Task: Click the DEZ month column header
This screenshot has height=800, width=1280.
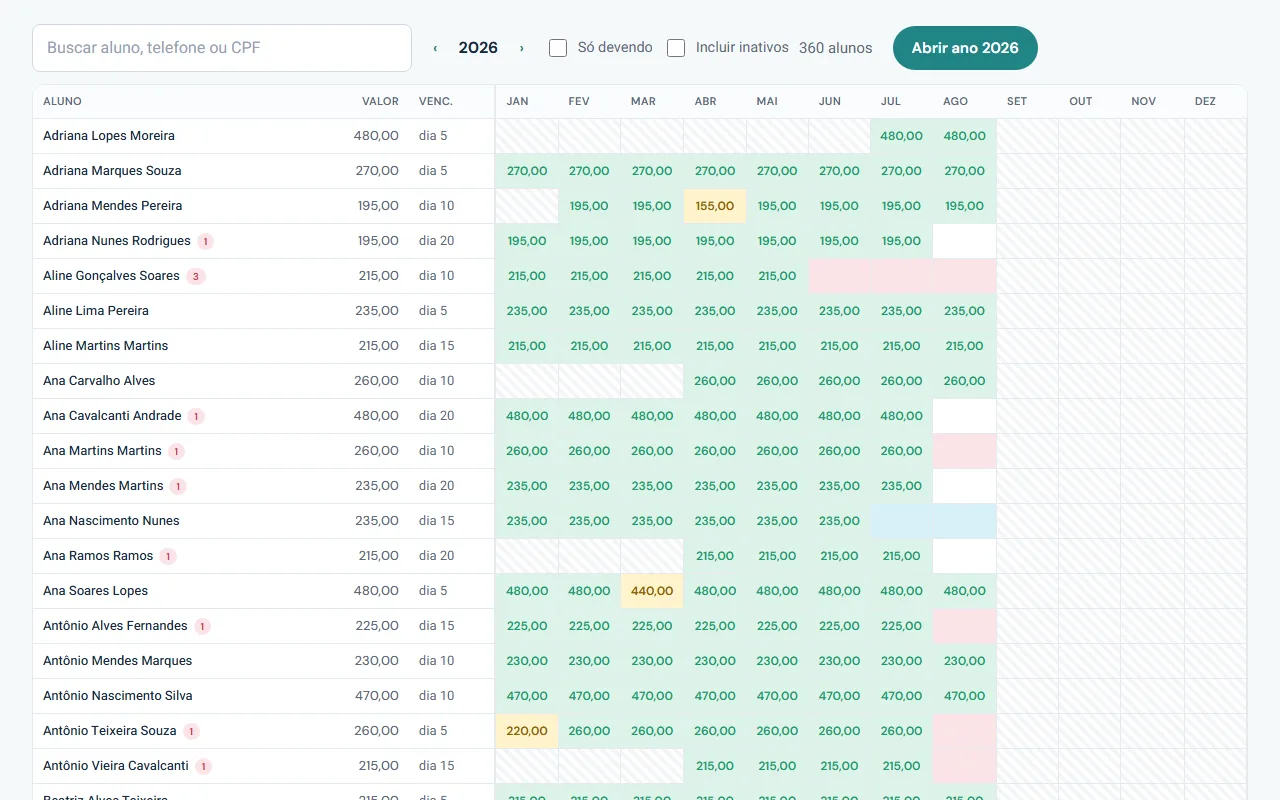Action: coord(1205,101)
